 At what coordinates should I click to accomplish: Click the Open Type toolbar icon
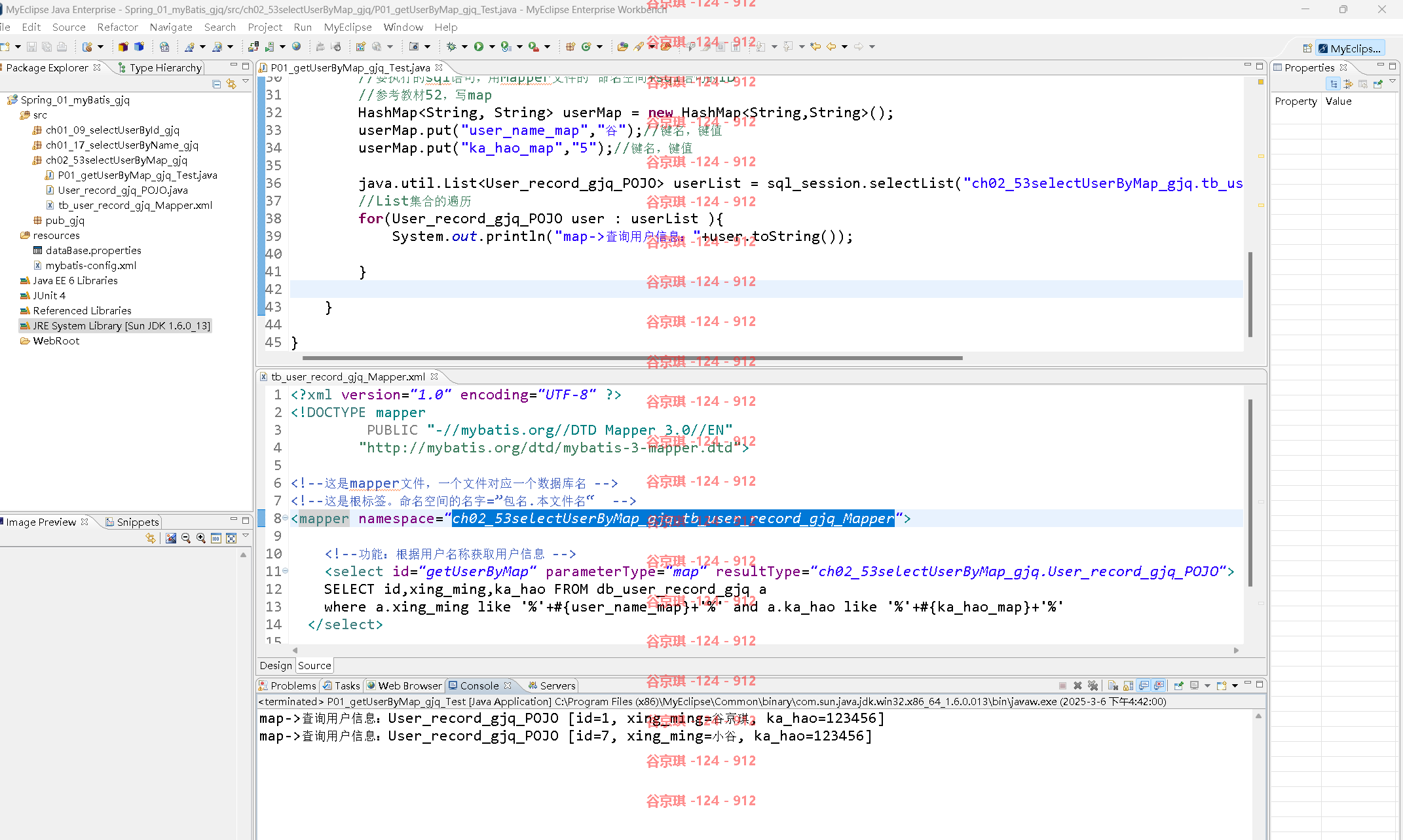click(623, 46)
